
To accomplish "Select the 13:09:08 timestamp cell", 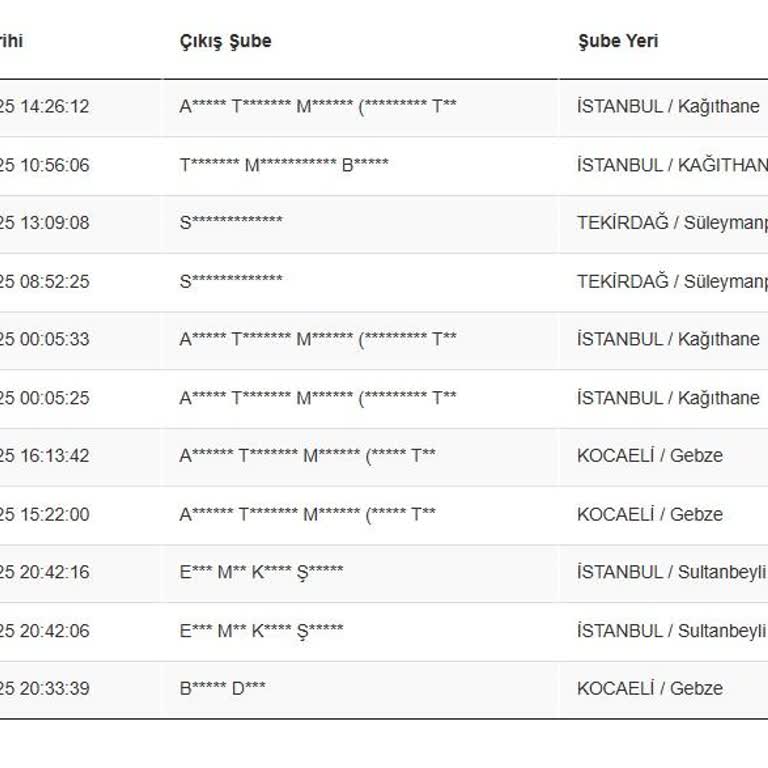I will tap(45, 223).
